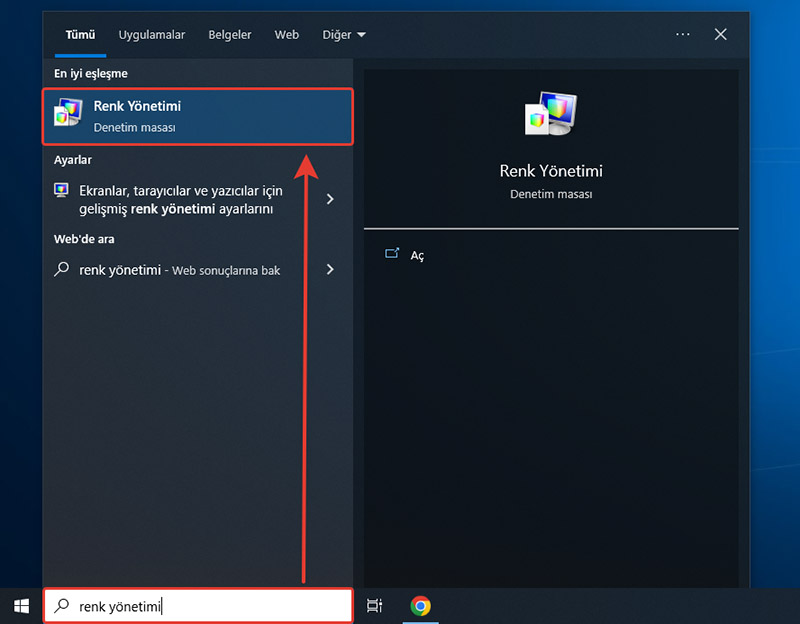Expand the chevron next to the Ayarlar result
800x624 pixels.
click(x=330, y=199)
